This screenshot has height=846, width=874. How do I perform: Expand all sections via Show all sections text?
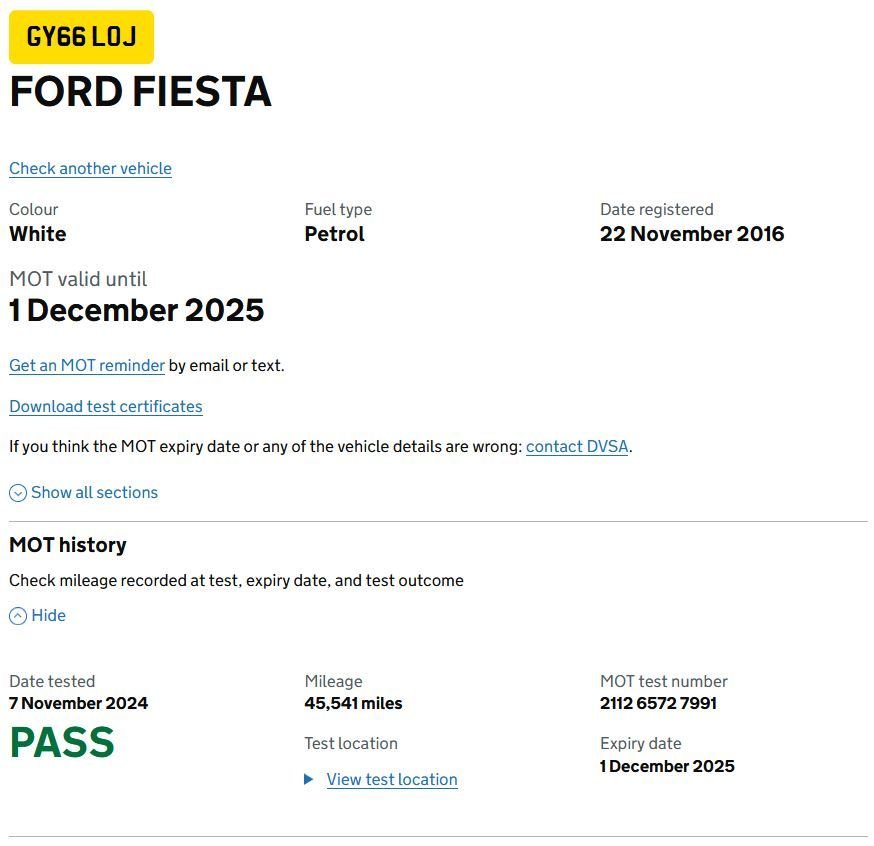[94, 493]
